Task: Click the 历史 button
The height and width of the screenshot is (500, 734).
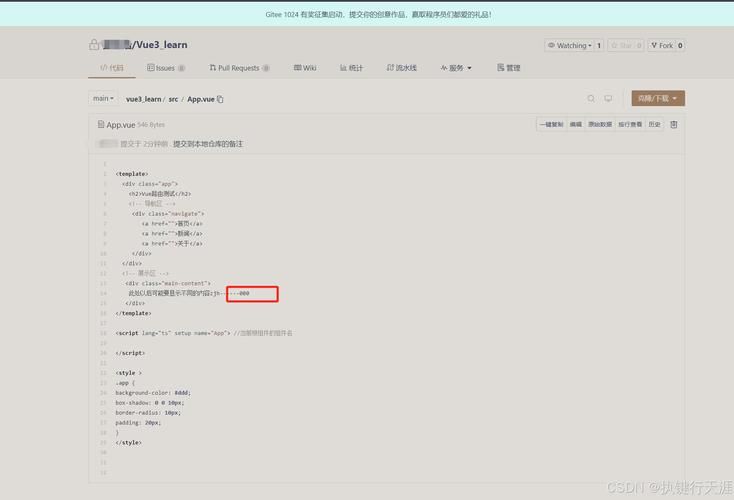Action: 654,125
